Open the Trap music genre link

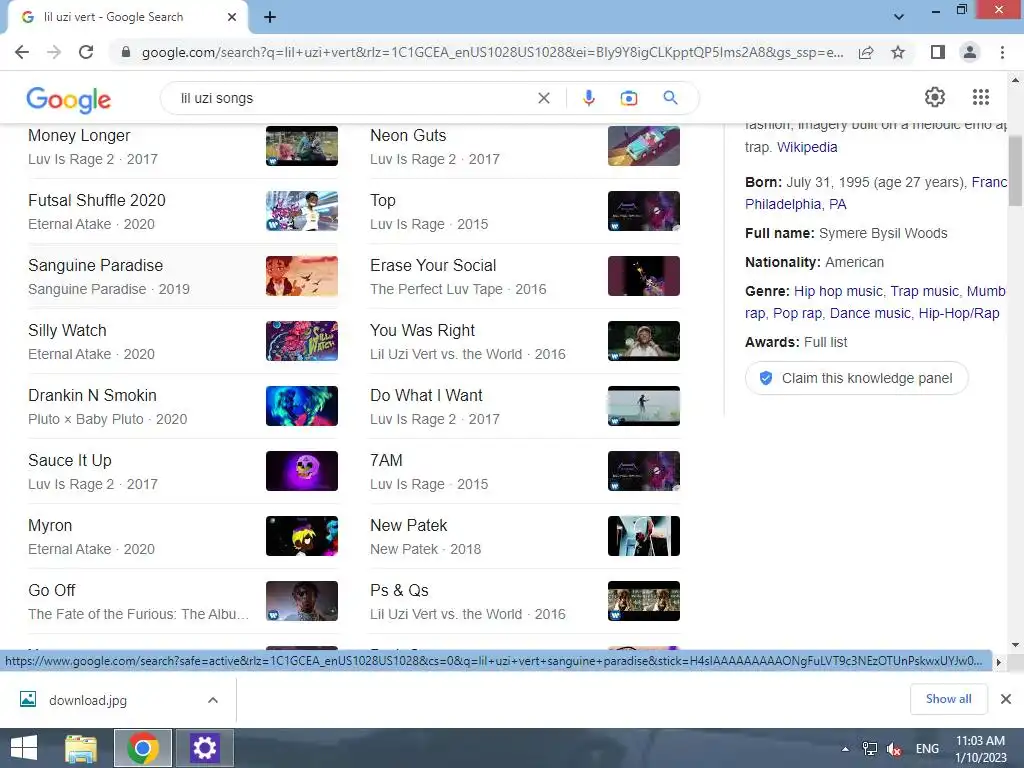(x=925, y=291)
